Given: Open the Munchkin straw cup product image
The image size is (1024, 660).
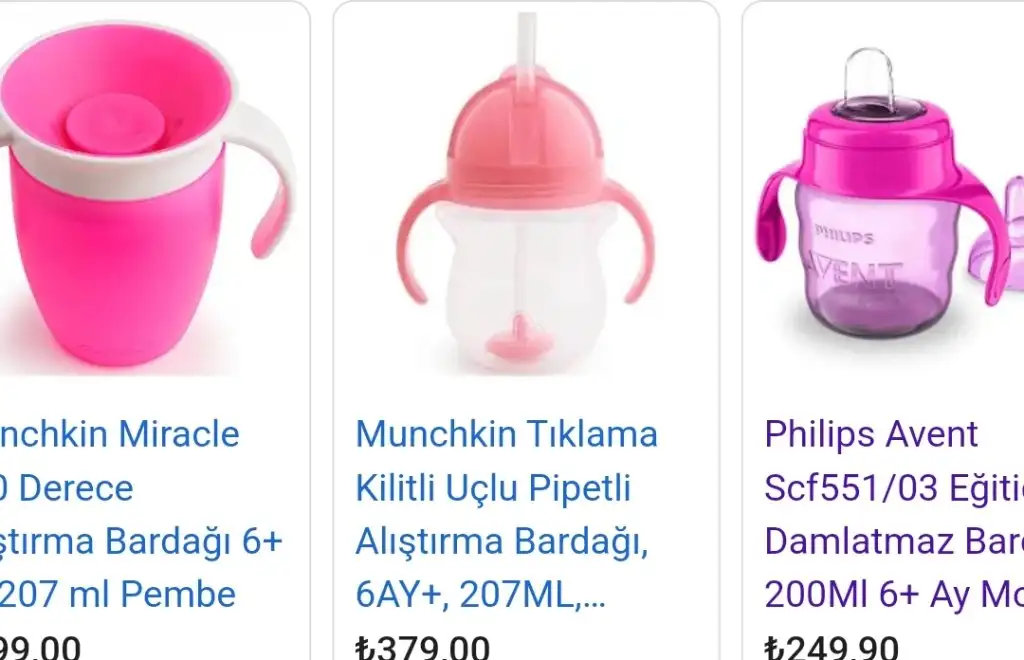Looking at the screenshot, I should point(526,194).
